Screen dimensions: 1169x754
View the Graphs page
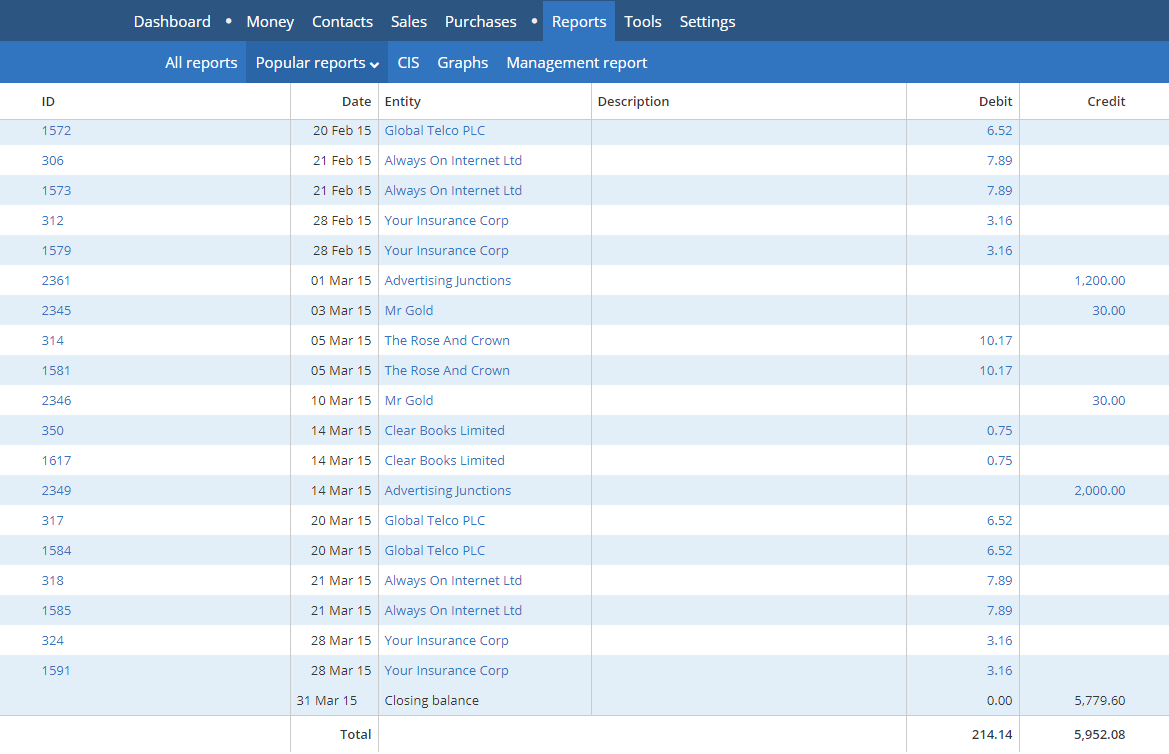462,63
